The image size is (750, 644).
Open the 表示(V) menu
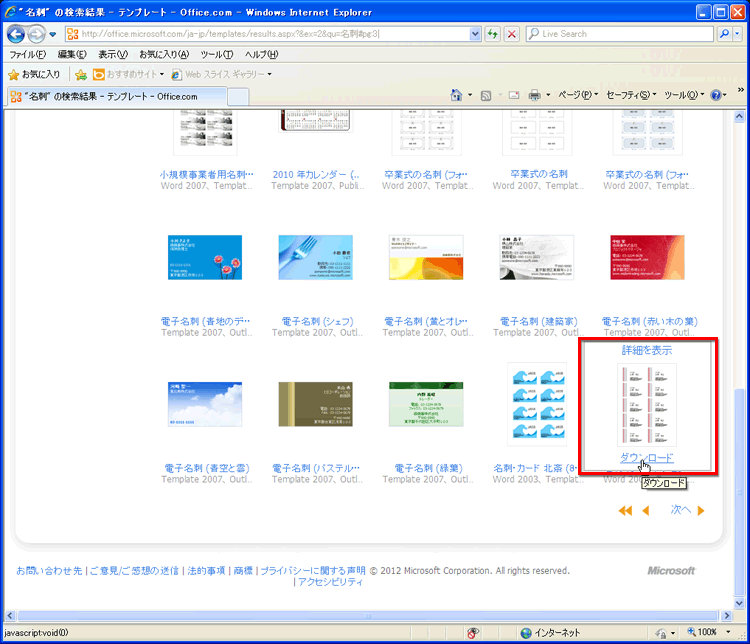point(113,55)
